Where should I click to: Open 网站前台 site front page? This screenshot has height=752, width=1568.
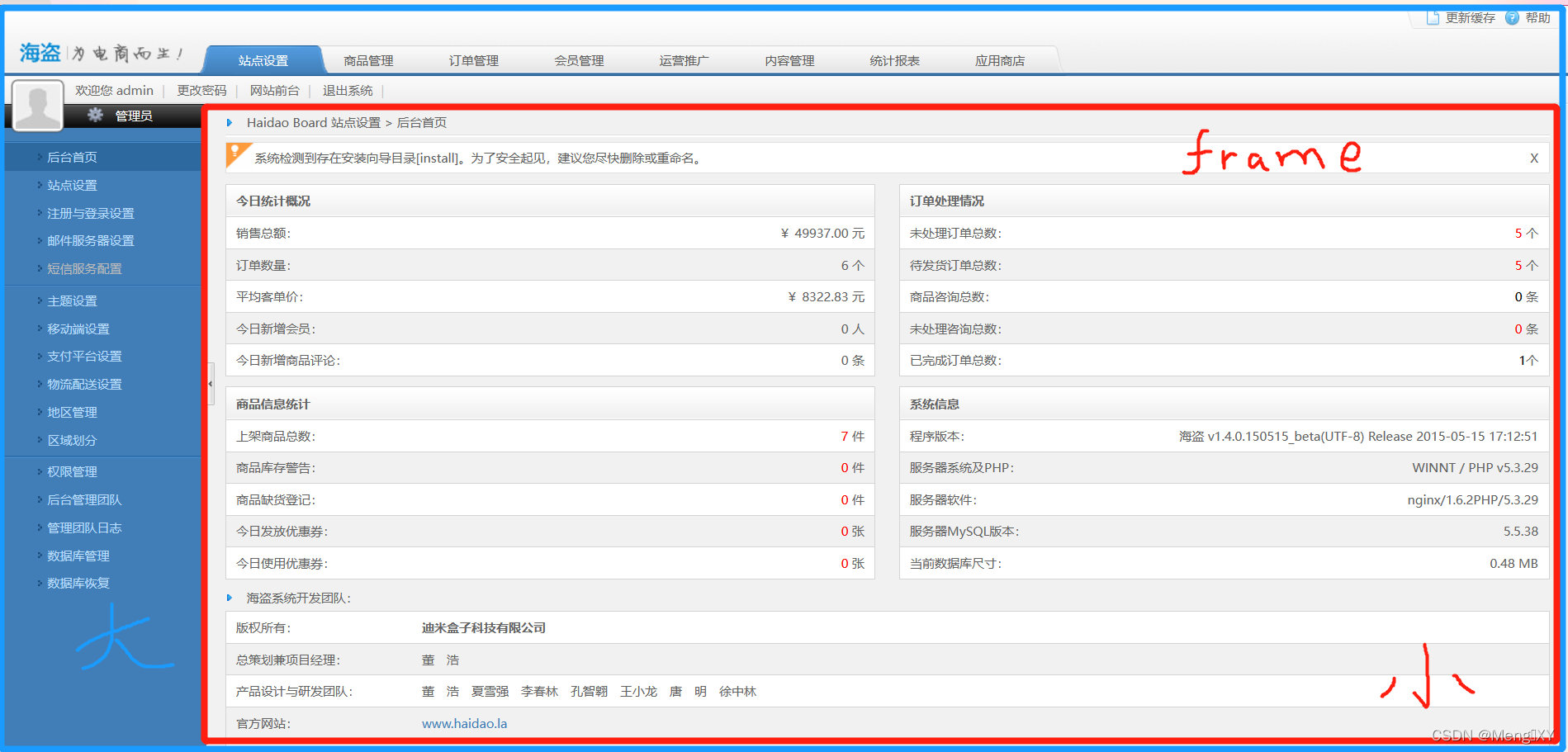point(275,90)
